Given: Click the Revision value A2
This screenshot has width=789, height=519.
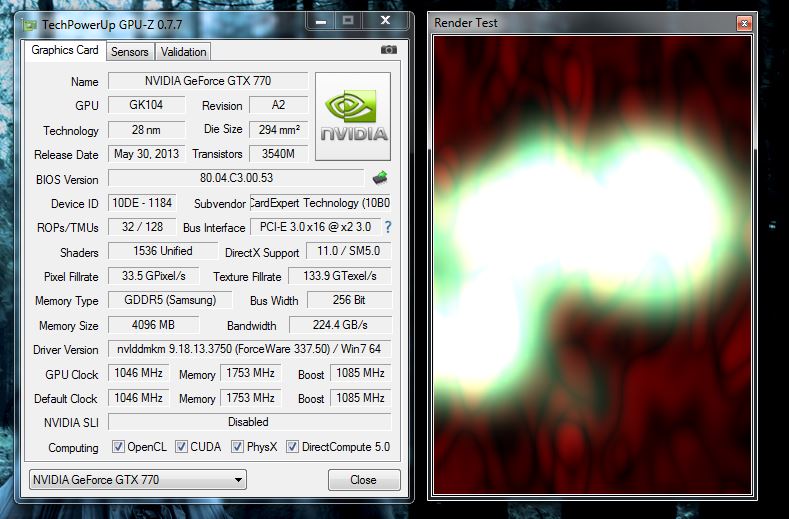Looking at the screenshot, I should [278, 105].
